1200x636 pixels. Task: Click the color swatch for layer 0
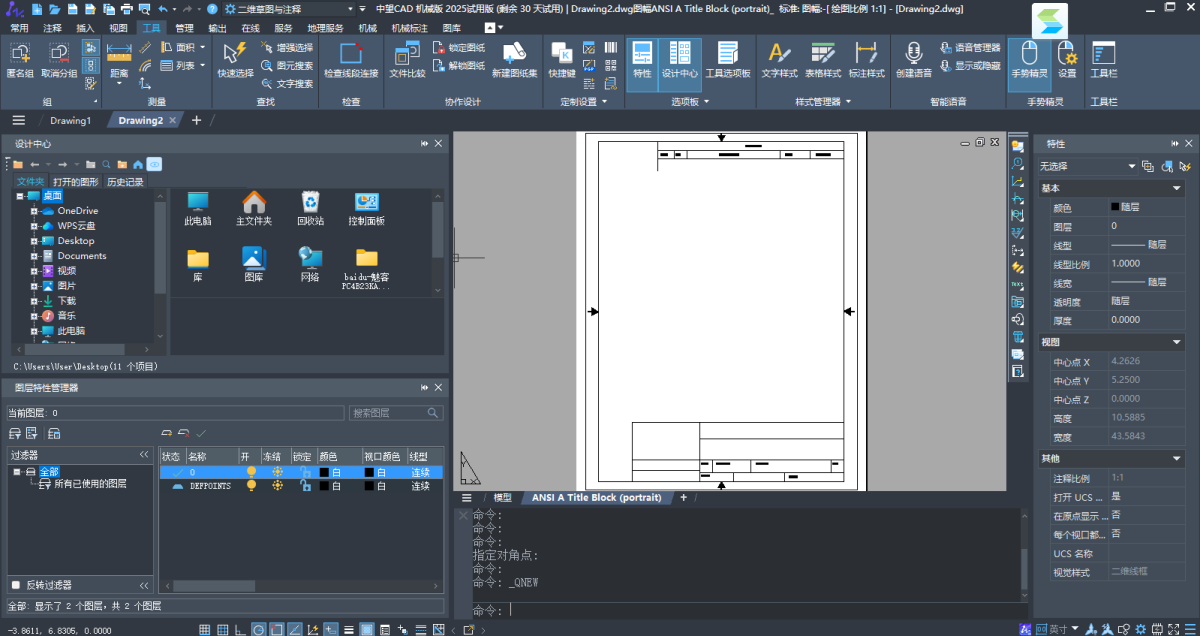click(x=324, y=471)
